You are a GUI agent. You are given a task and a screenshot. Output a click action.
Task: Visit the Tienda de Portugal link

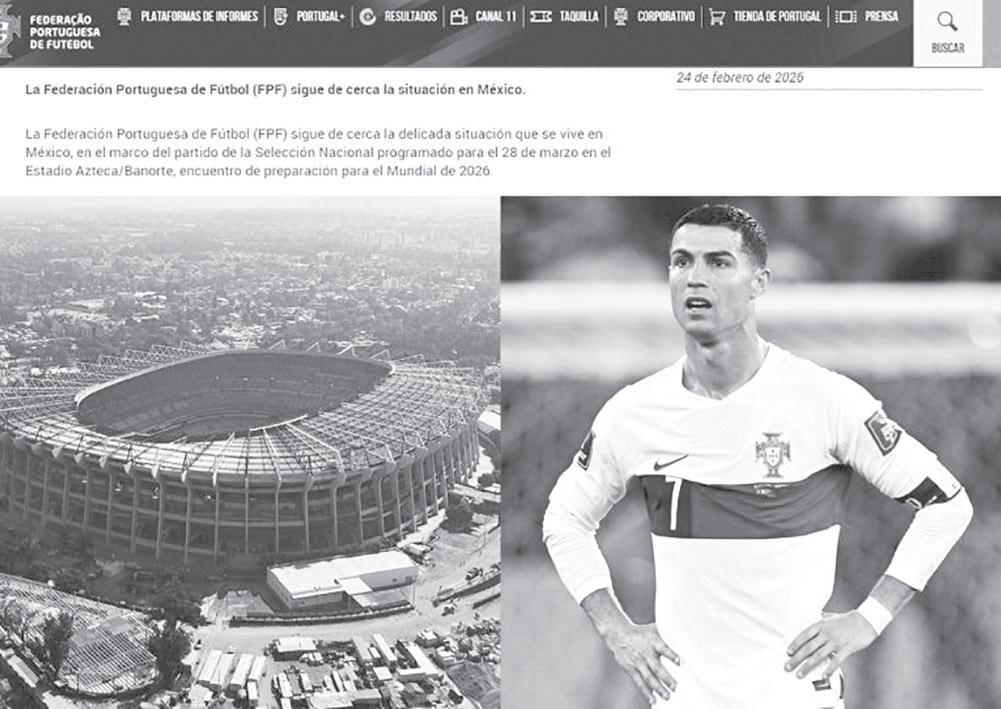coord(777,17)
